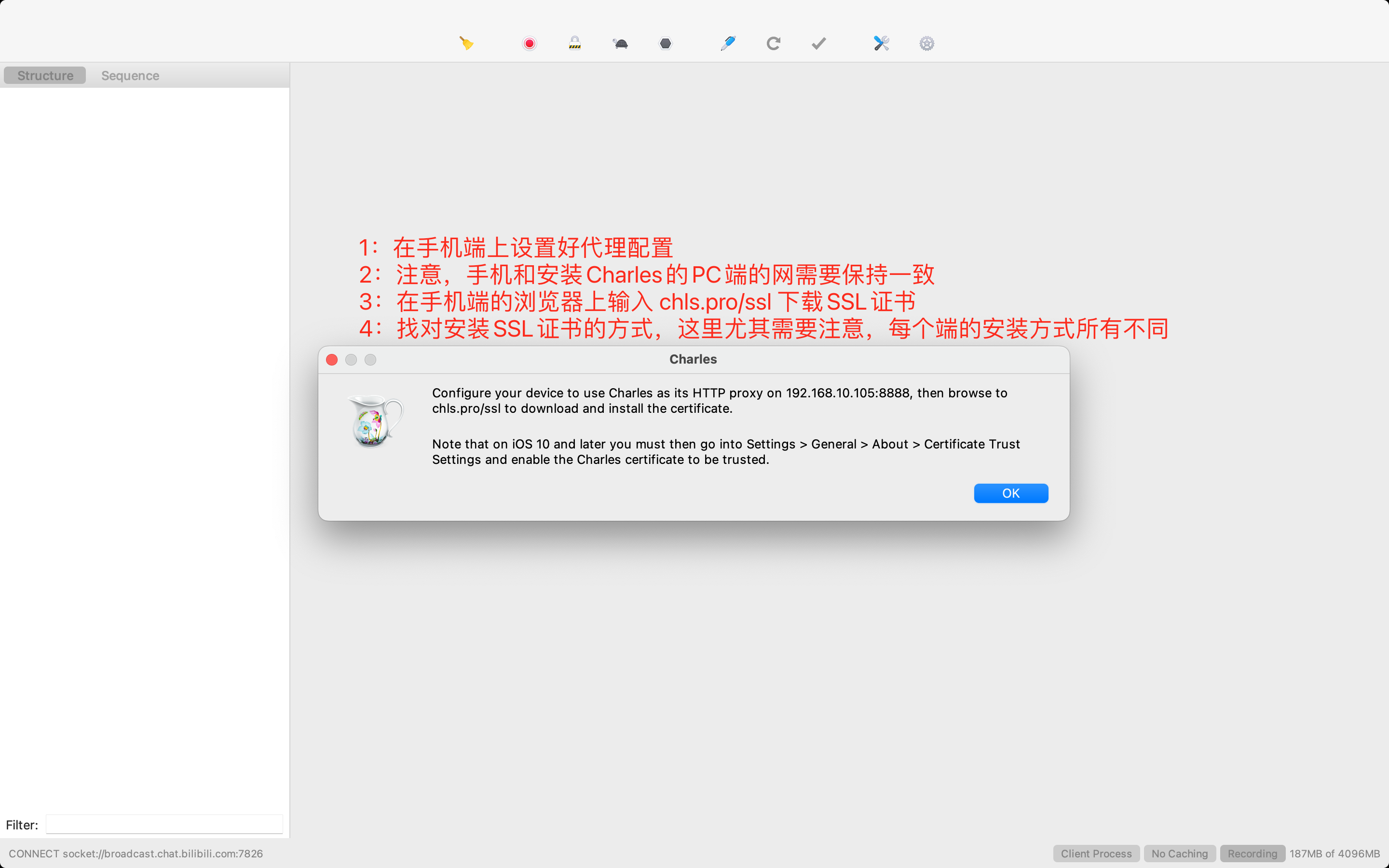Viewport: 1389px width, 868px height.
Task: Open Compose with the pen icon
Action: pyautogui.click(x=728, y=43)
